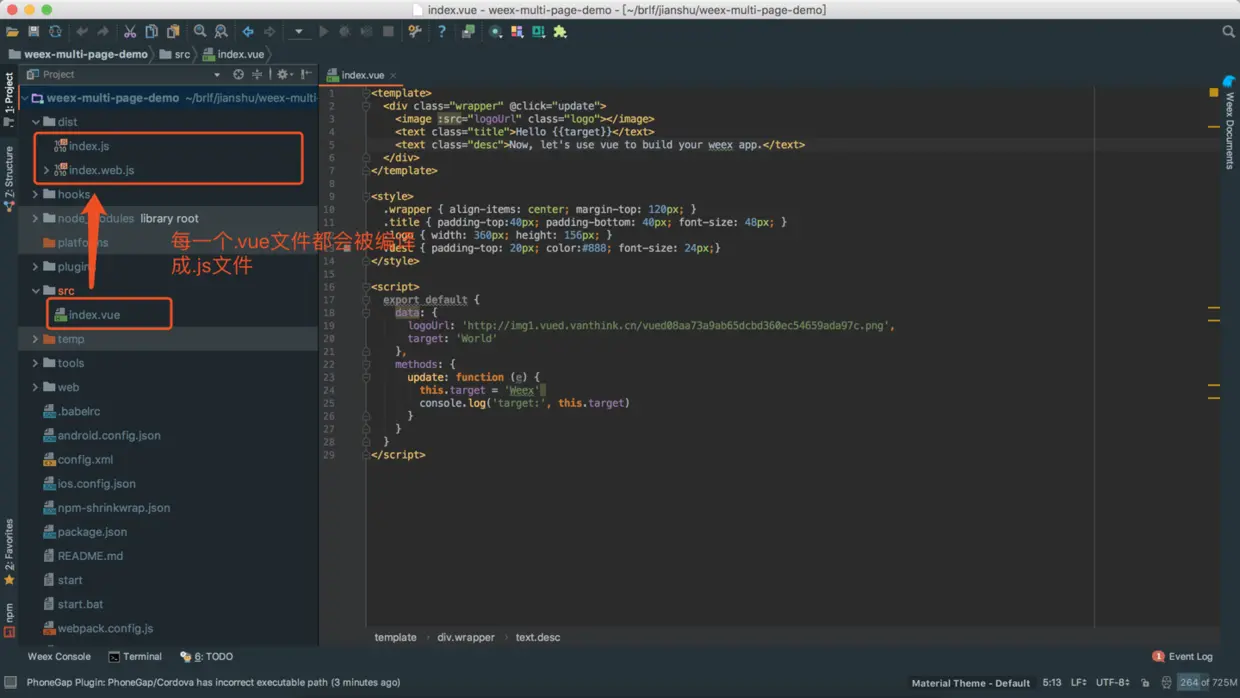Click the Copy icon in toolbar
The width and height of the screenshot is (1240, 698).
(151, 32)
